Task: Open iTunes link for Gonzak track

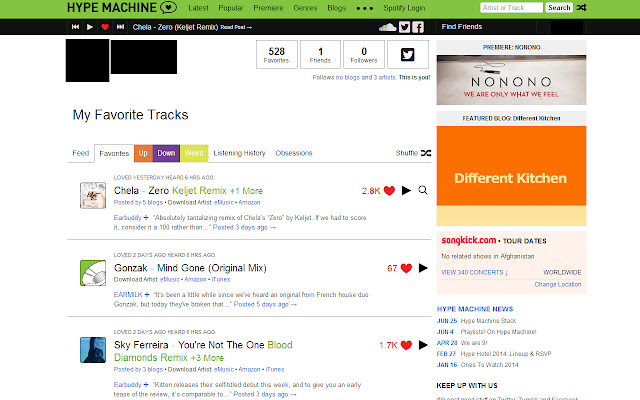Action: click(221, 280)
